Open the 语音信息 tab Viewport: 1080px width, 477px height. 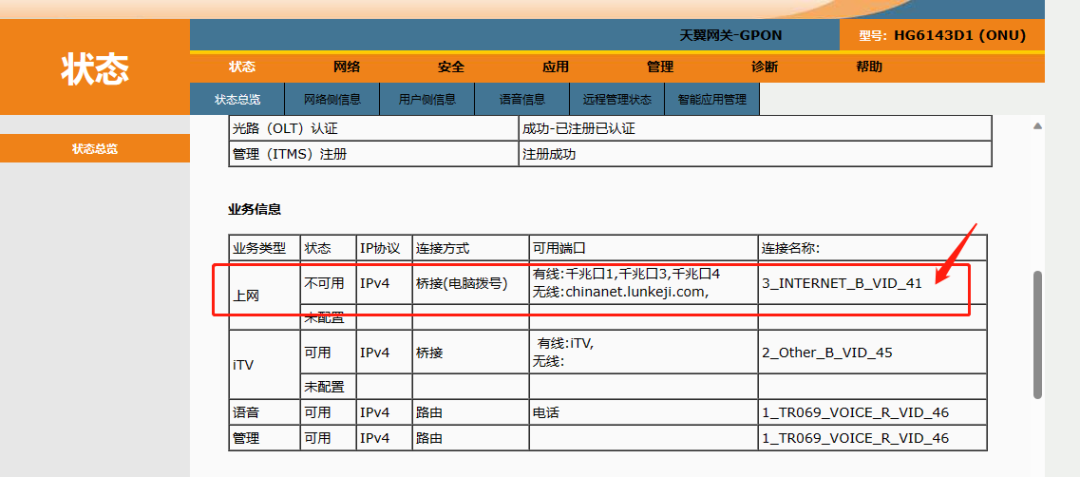point(523,100)
